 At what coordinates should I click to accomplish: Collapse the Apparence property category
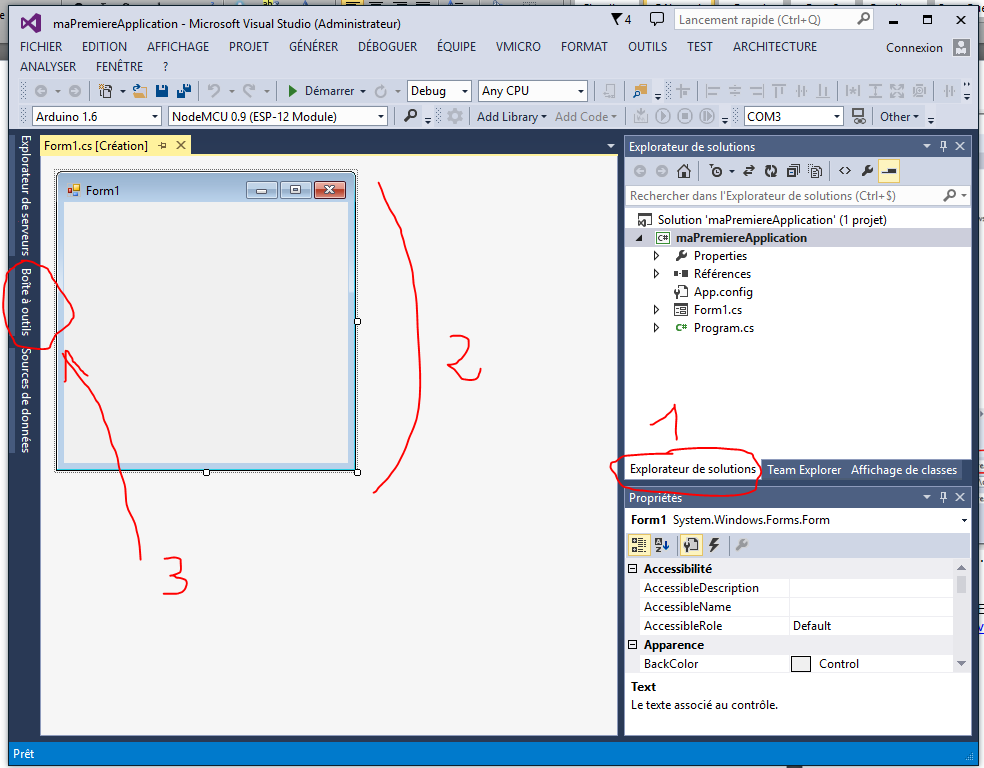(633, 644)
